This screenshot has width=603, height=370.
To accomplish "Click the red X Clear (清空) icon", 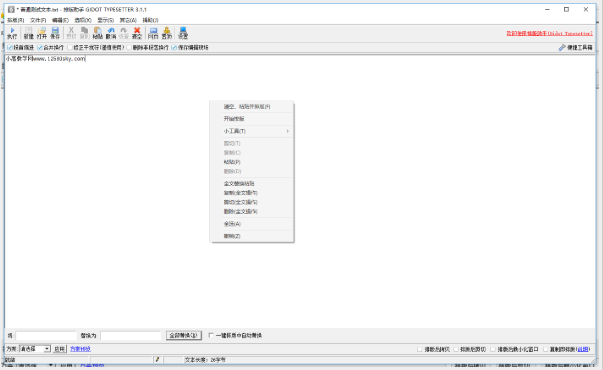I will click(137, 33).
